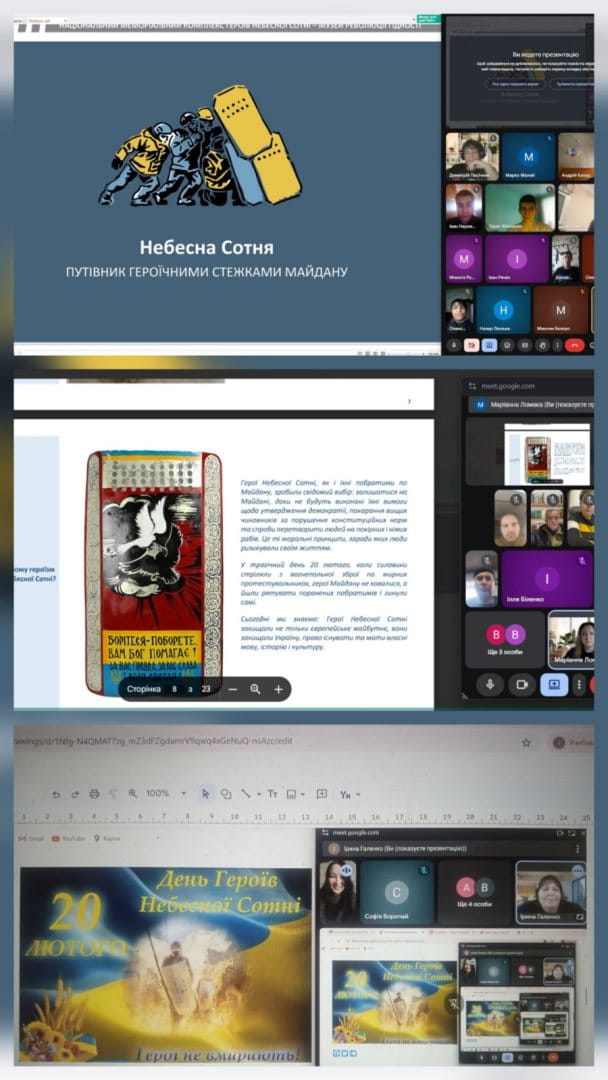The image size is (608, 1080).
Task: Open the Карти bookmark
Action: pyautogui.click(x=107, y=839)
